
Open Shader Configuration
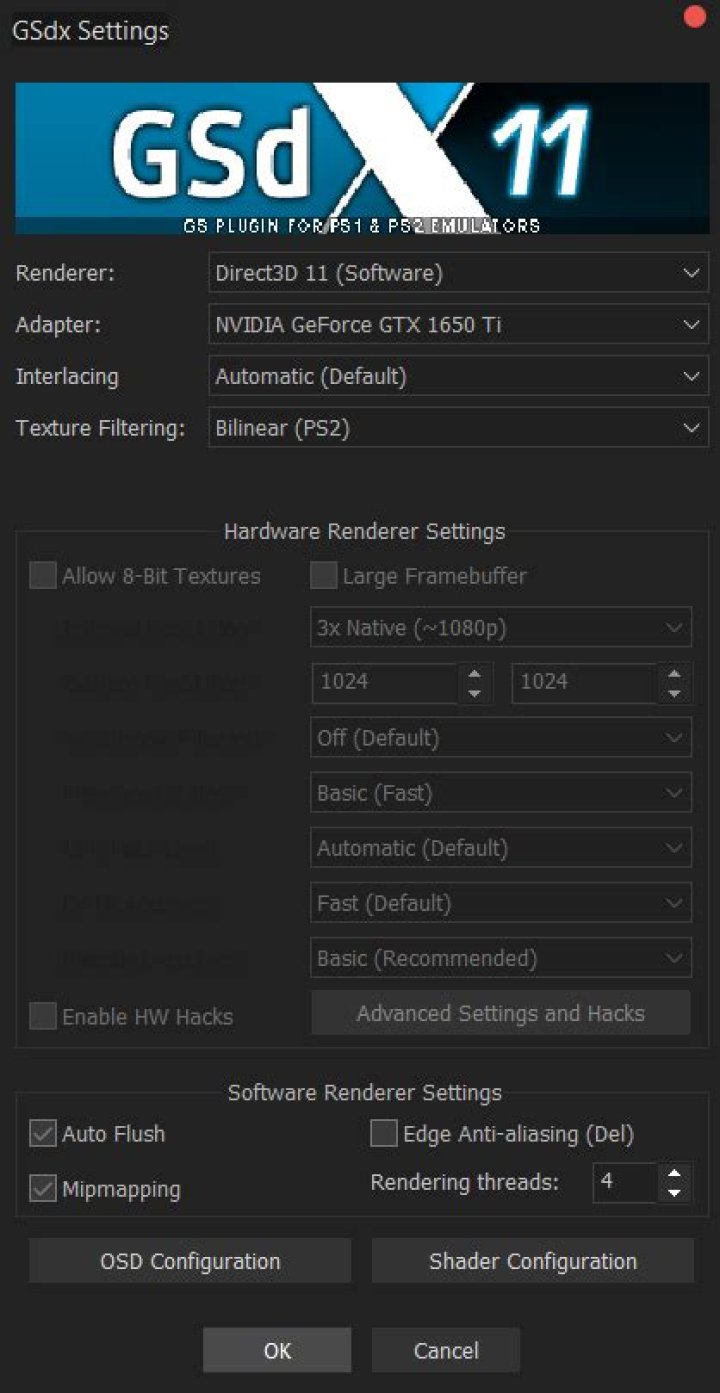(x=533, y=1261)
